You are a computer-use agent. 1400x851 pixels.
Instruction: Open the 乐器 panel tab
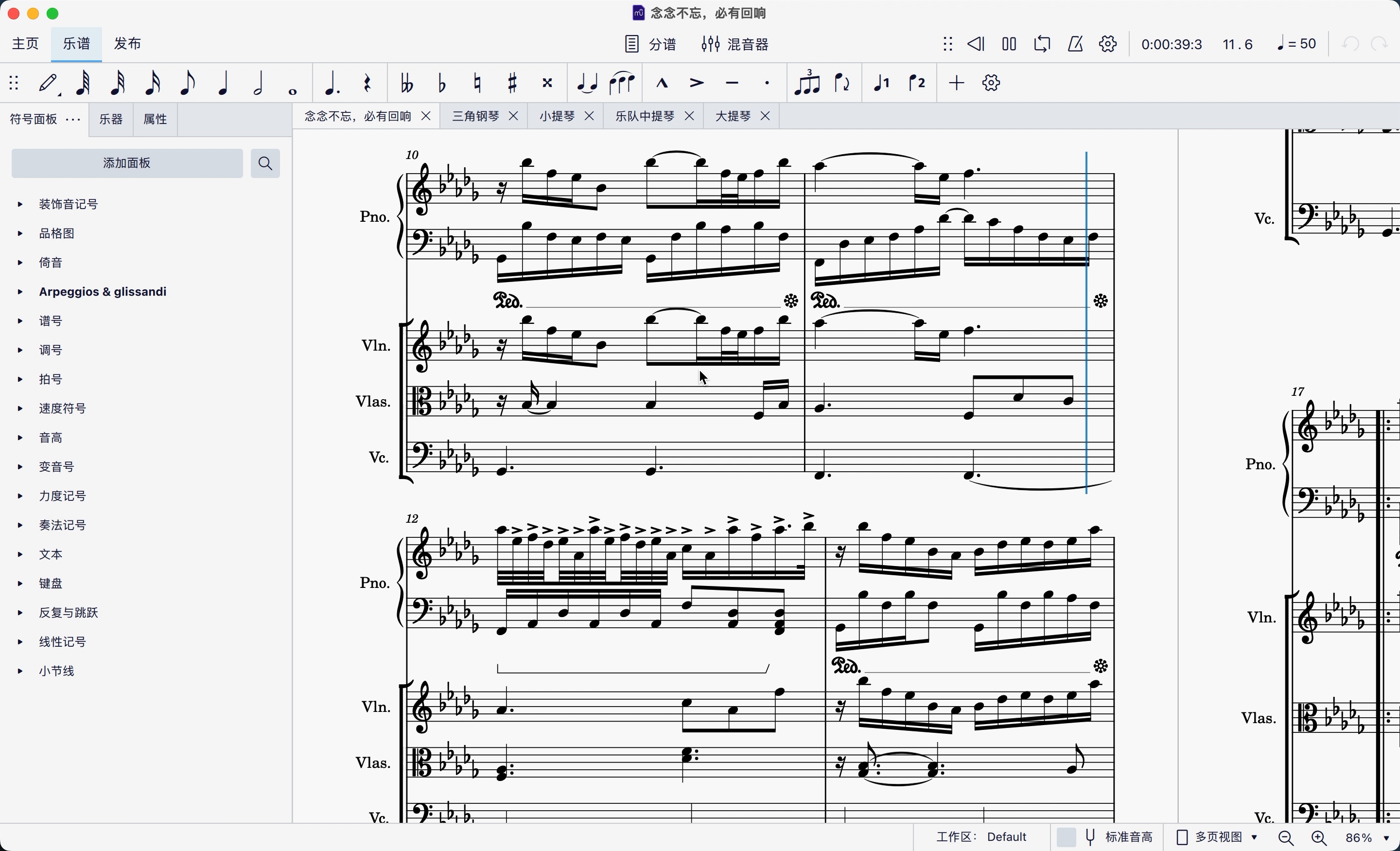pos(111,119)
